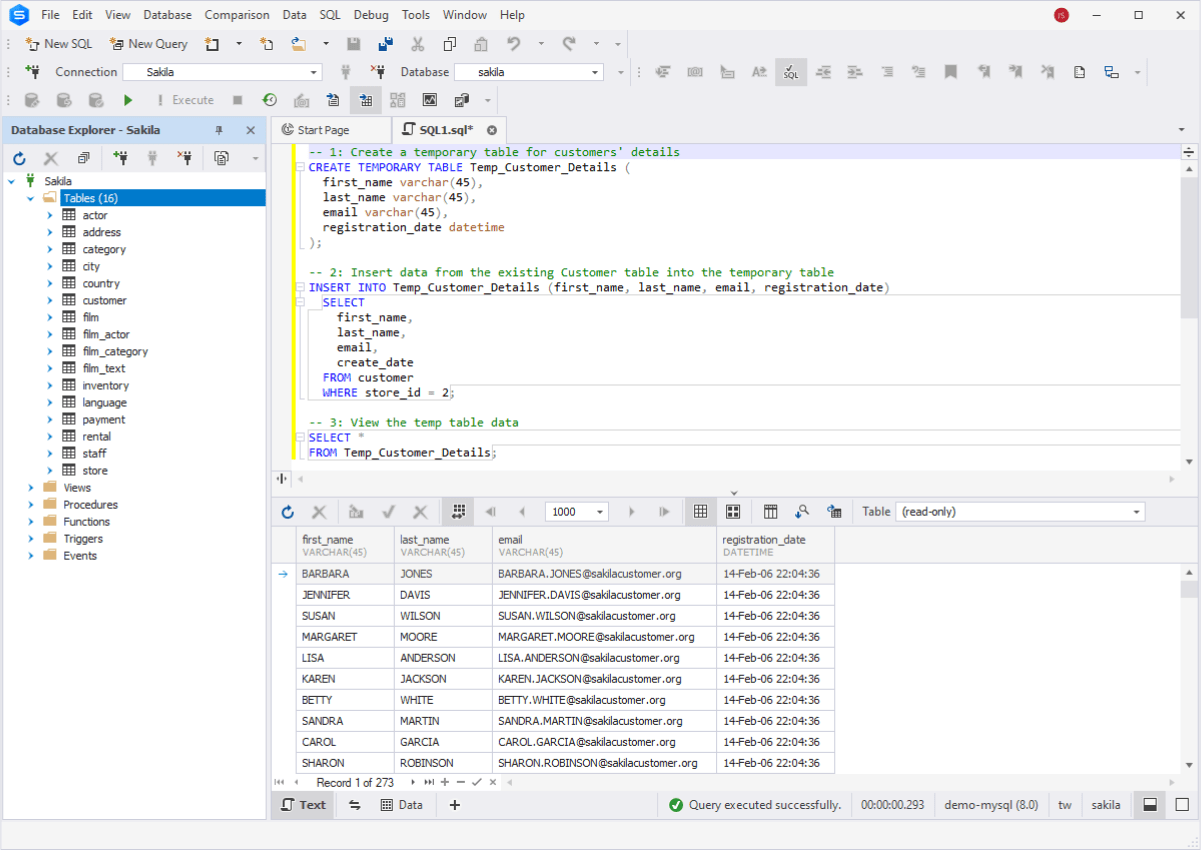Close the Database Explorer panel
The image size is (1201, 850).
coord(251,130)
